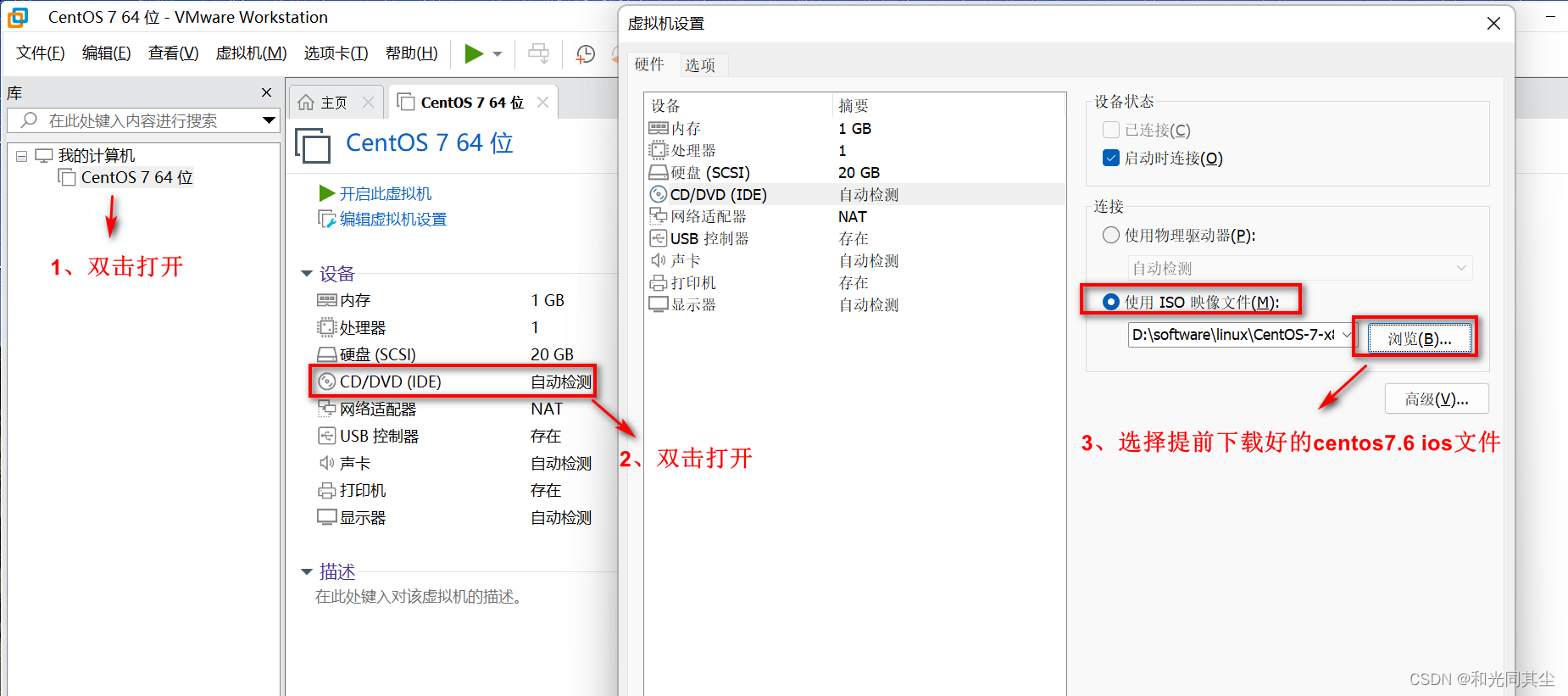1568x696 pixels.
Task: Click the processor icon in settings dialog
Action: (659, 150)
